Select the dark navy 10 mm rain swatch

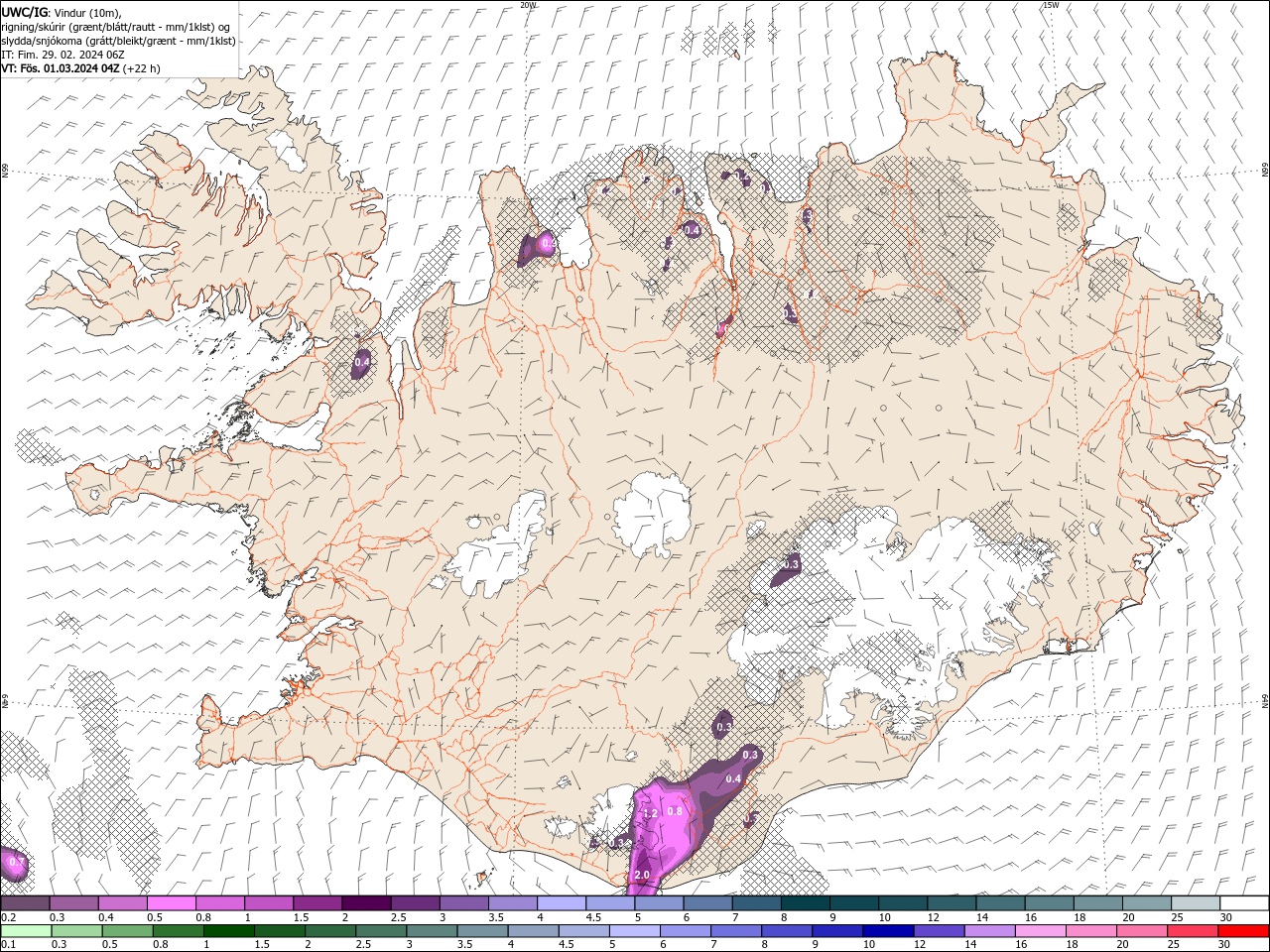coord(889,931)
